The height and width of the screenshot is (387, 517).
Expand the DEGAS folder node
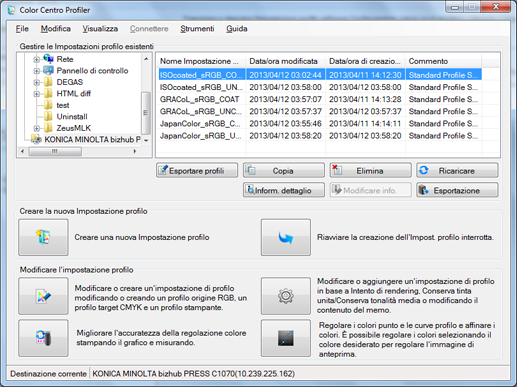[36, 82]
